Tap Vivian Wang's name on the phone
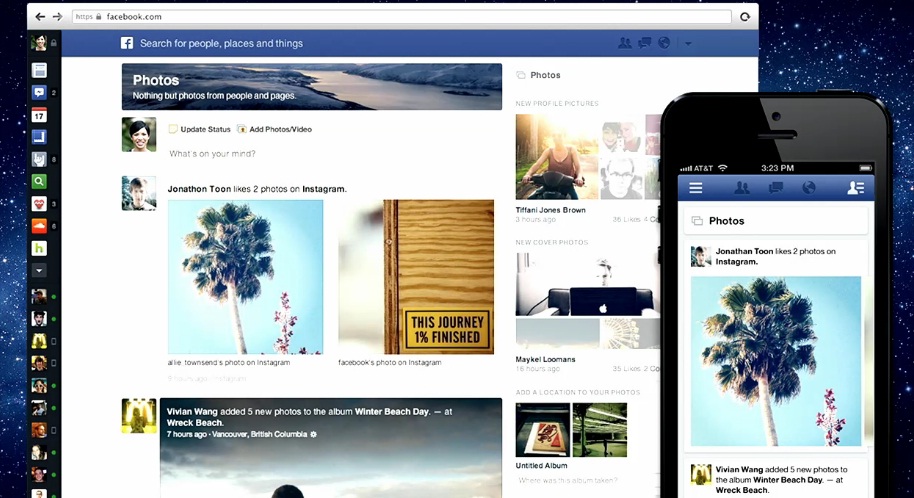The height and width of the screenshot is (498, 914). tap(739, 469)
